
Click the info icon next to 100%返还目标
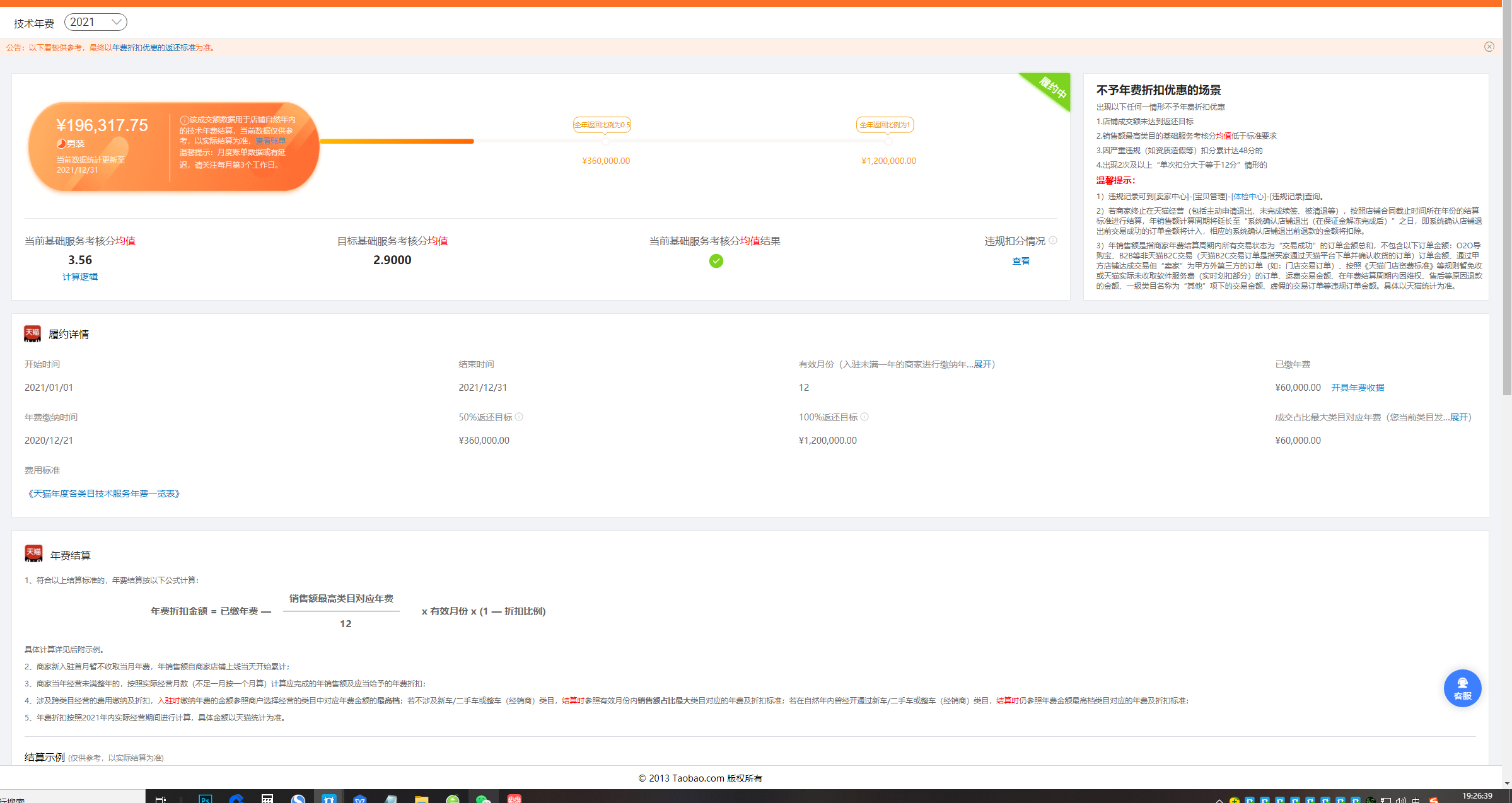(864, 417)
